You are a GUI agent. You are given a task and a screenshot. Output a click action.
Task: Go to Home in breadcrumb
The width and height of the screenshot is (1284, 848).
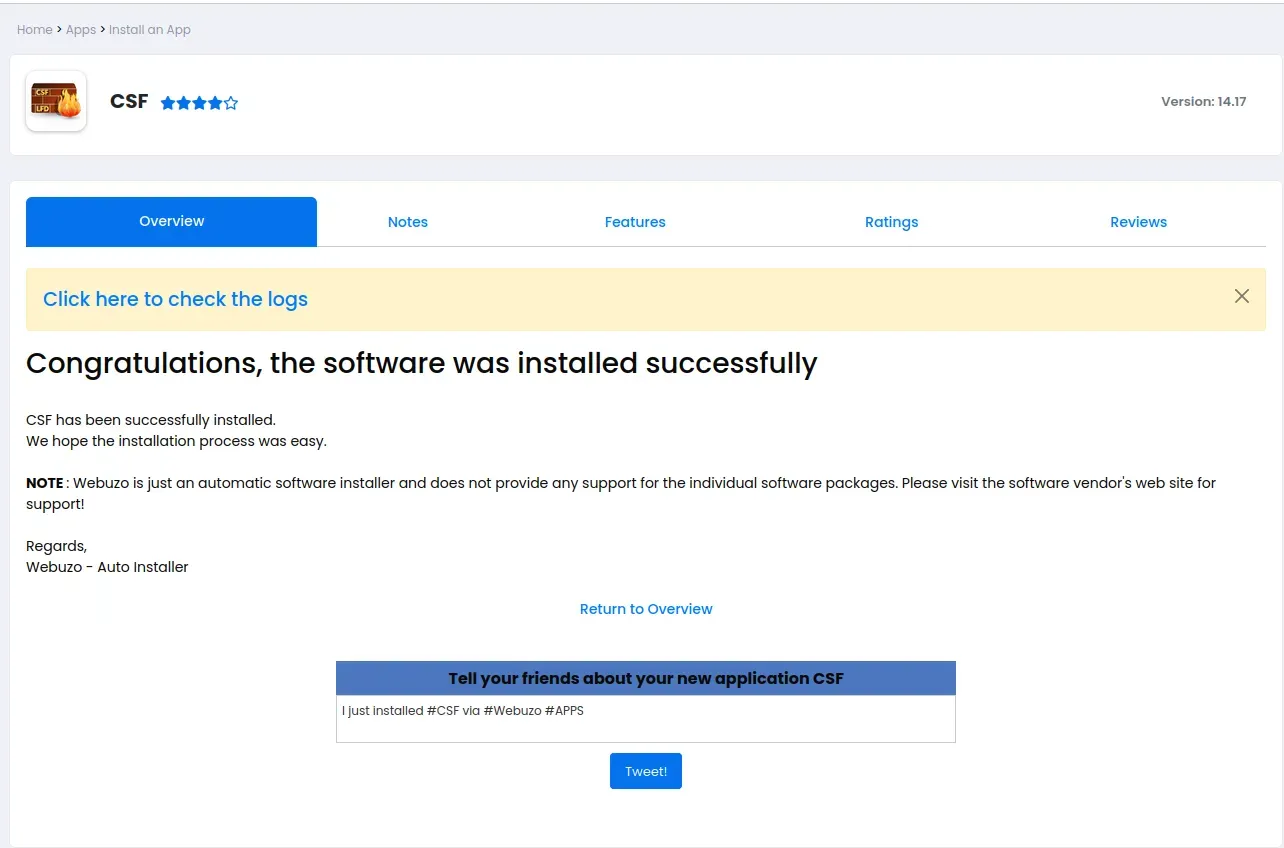[34, 30]
